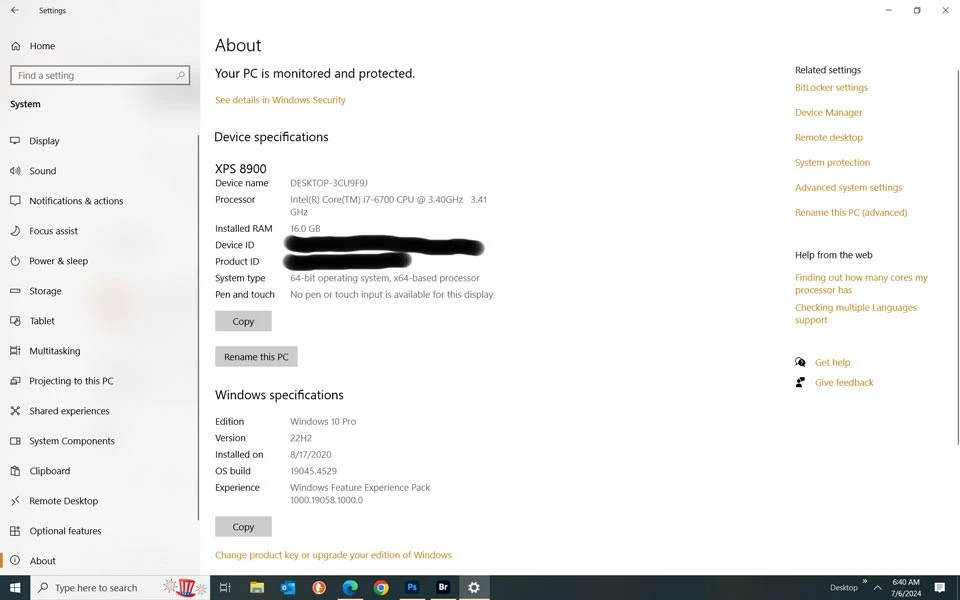Click the Give feedback person icon
This screenshot has height=600, width=960.
[x=800, y=383]
